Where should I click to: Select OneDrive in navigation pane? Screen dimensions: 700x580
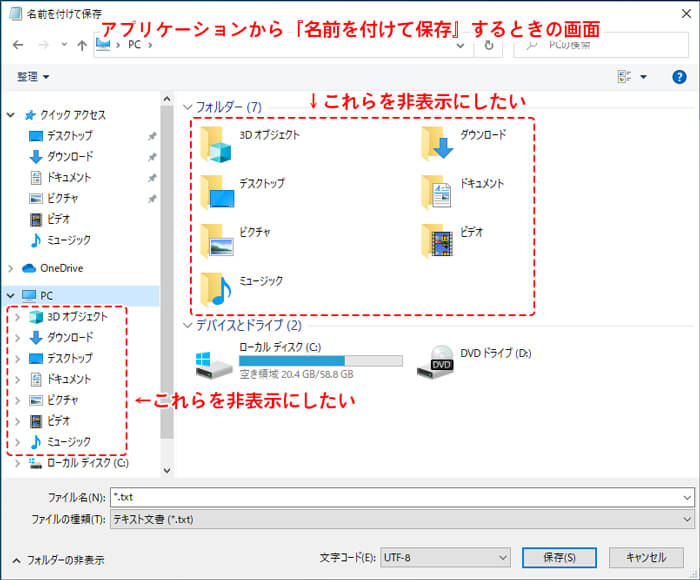pyautogui.click(x=53, y=268)
